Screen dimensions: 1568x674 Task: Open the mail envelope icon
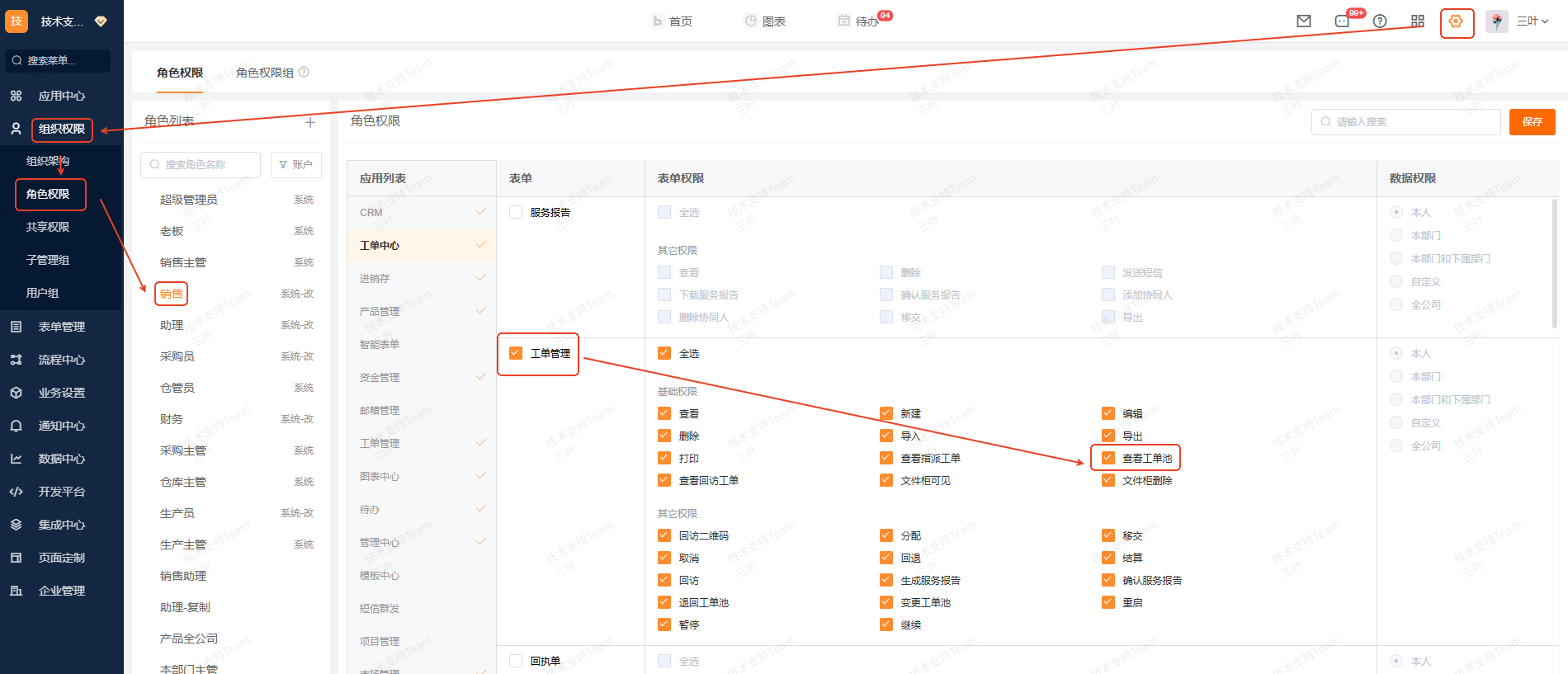click(x=1304, y=21)
